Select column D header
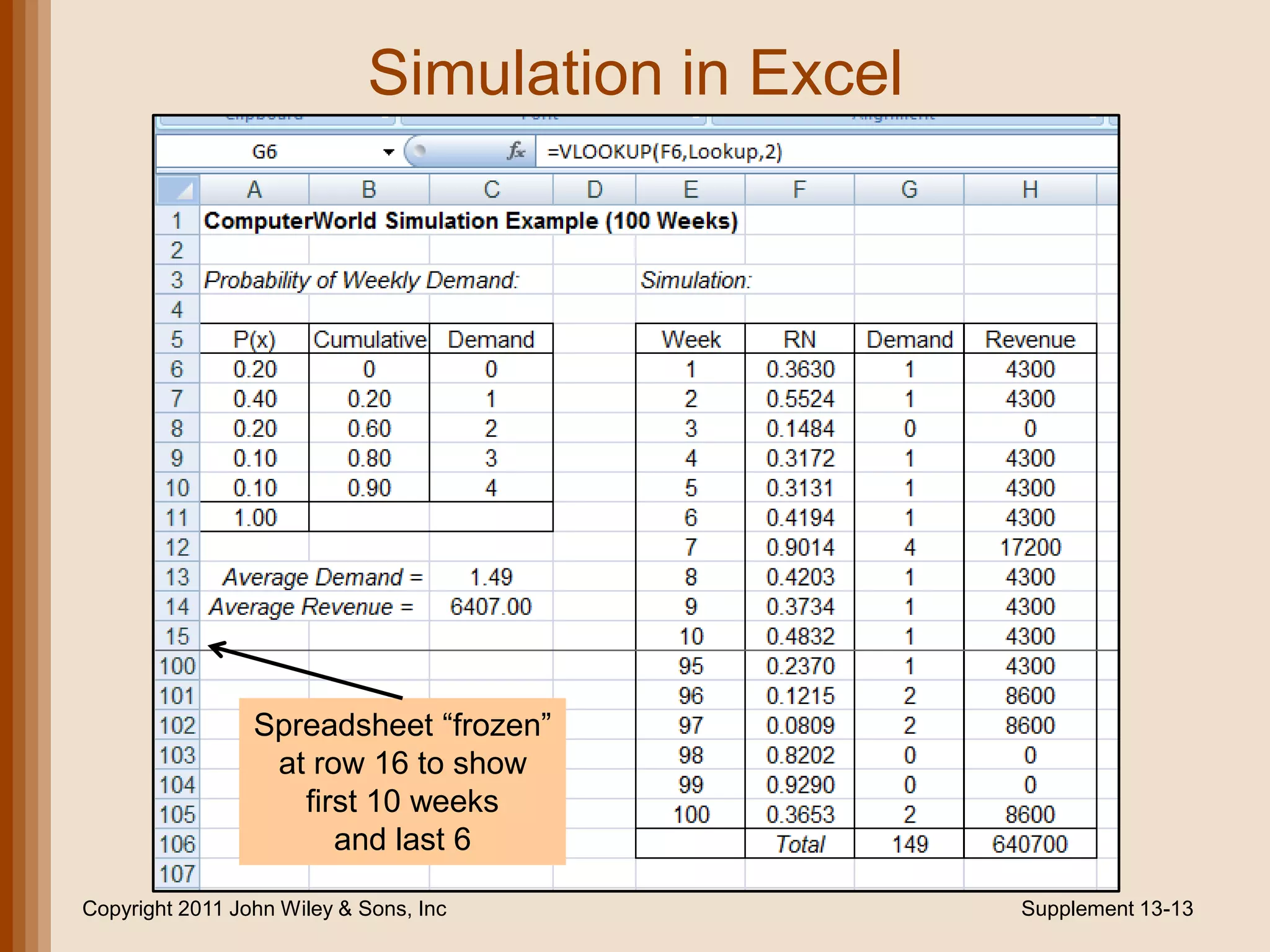The height and width of the screenshot is (952, 1270). click(594, 190)
